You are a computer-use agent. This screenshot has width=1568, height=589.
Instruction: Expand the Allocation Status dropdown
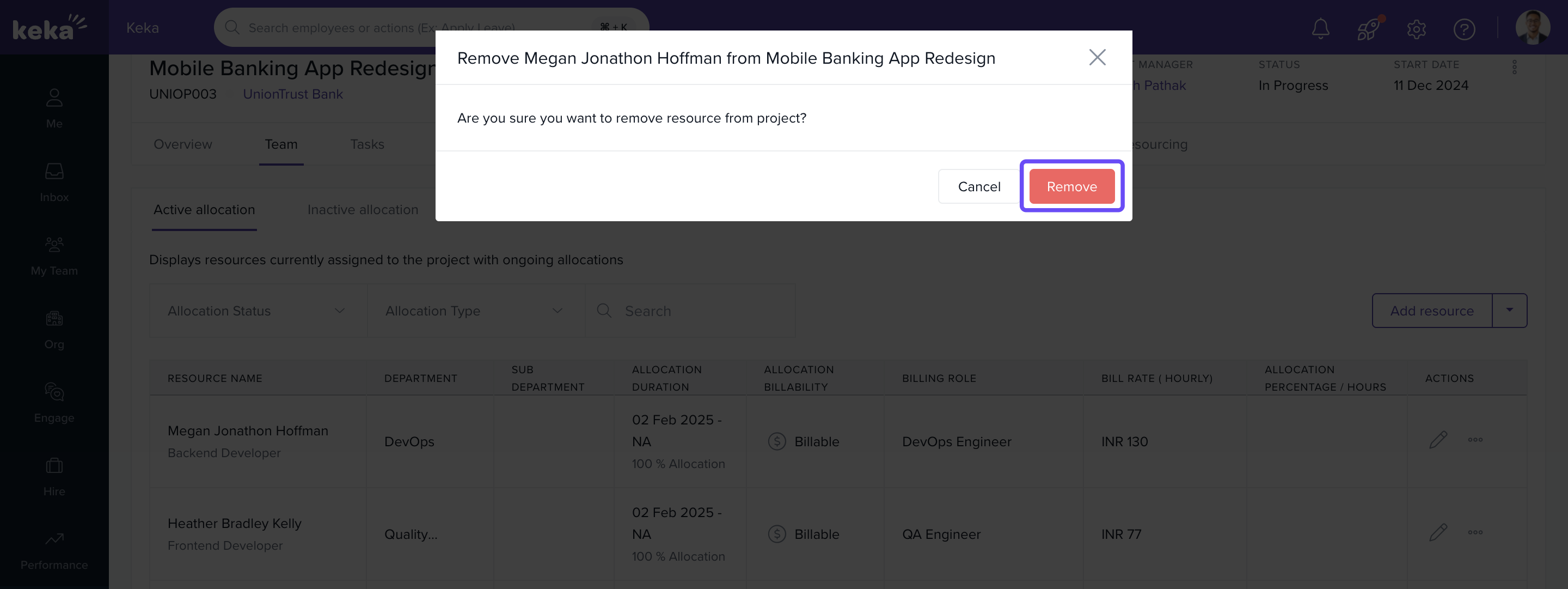(x=258, y=311)
